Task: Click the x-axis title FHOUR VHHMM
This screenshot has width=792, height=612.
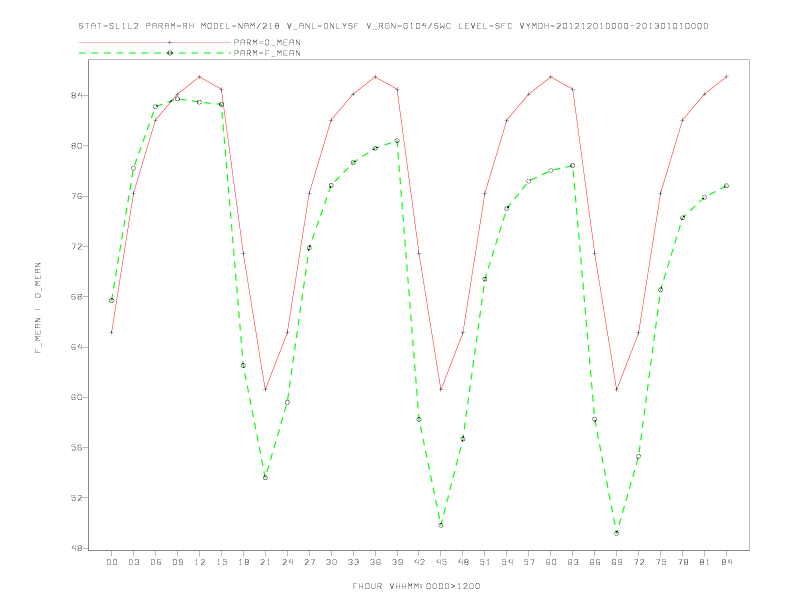Action: pyautogui.click(x=416, y=586)
